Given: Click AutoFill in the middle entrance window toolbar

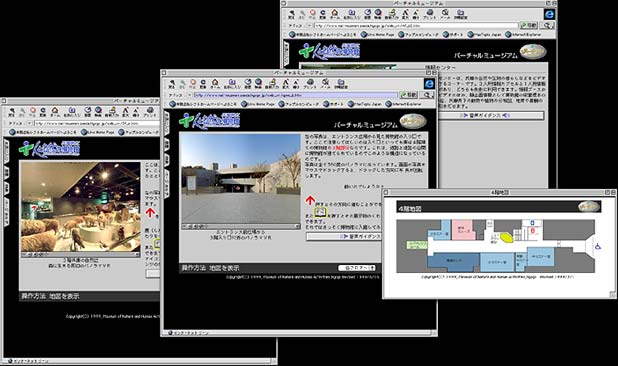Looking at the screenshot, I should click(272, 84).
